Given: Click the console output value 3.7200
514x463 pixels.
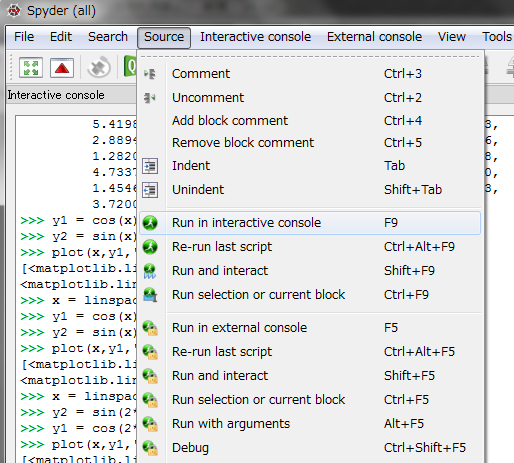Looking at the screenshot, I should click(x=114, y=204).
